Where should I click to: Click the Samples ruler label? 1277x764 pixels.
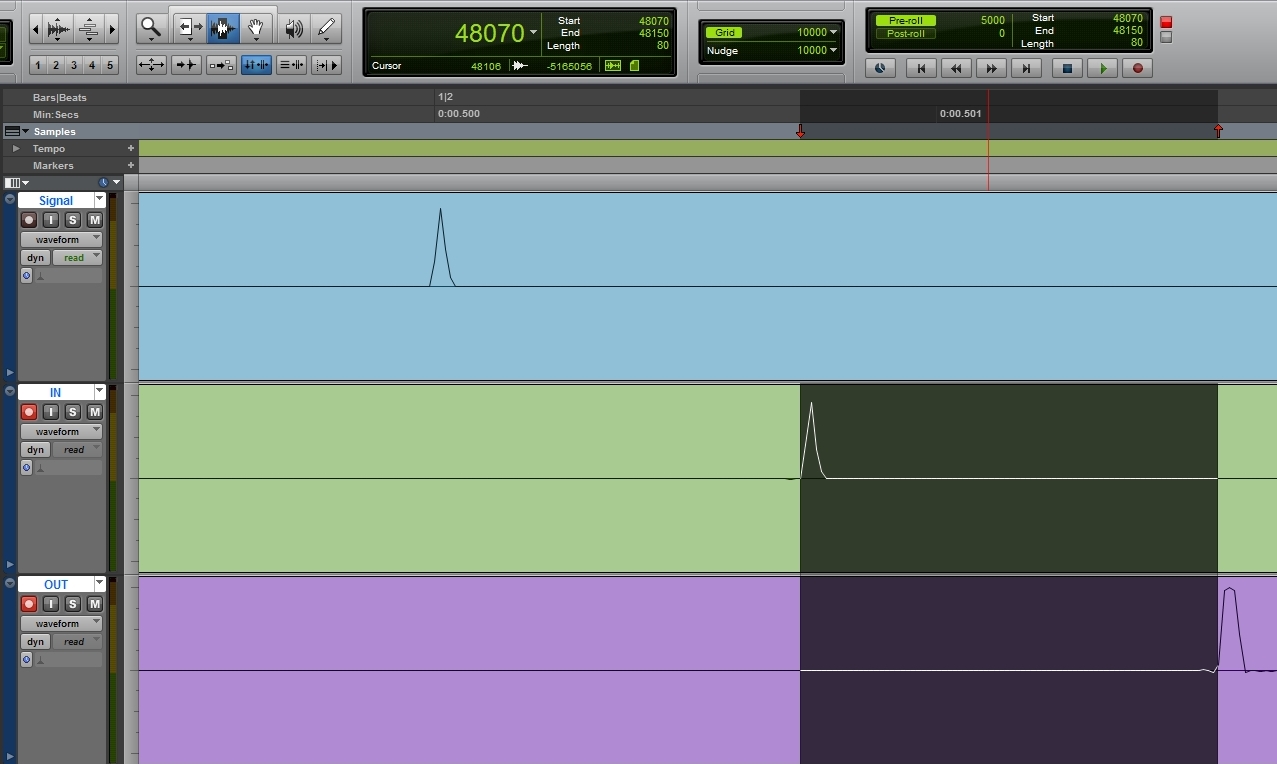(54, 132)
